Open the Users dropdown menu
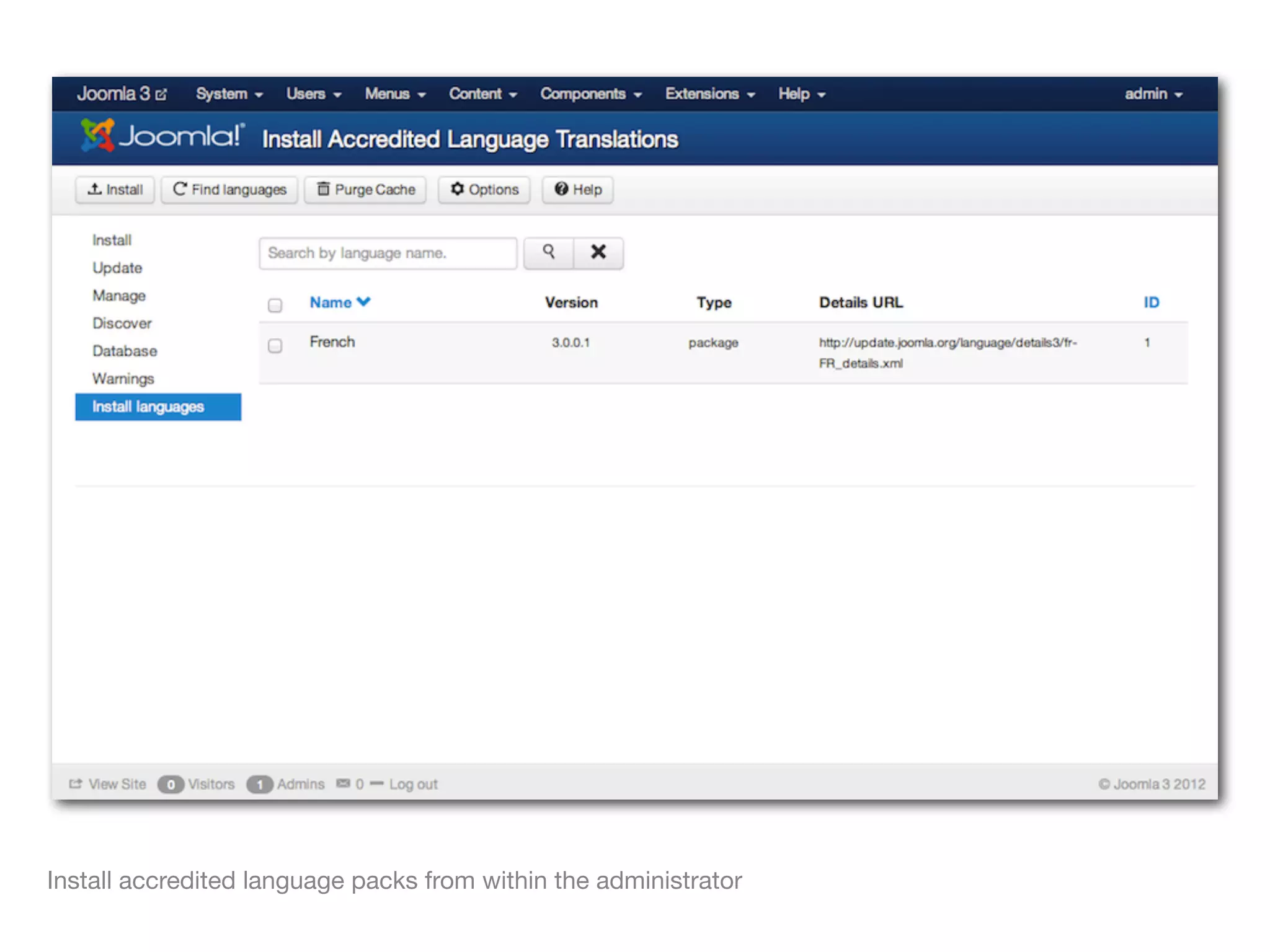The height and width of the screenshot is (952, 1270). pyautogui.click(x=314, y=94)
